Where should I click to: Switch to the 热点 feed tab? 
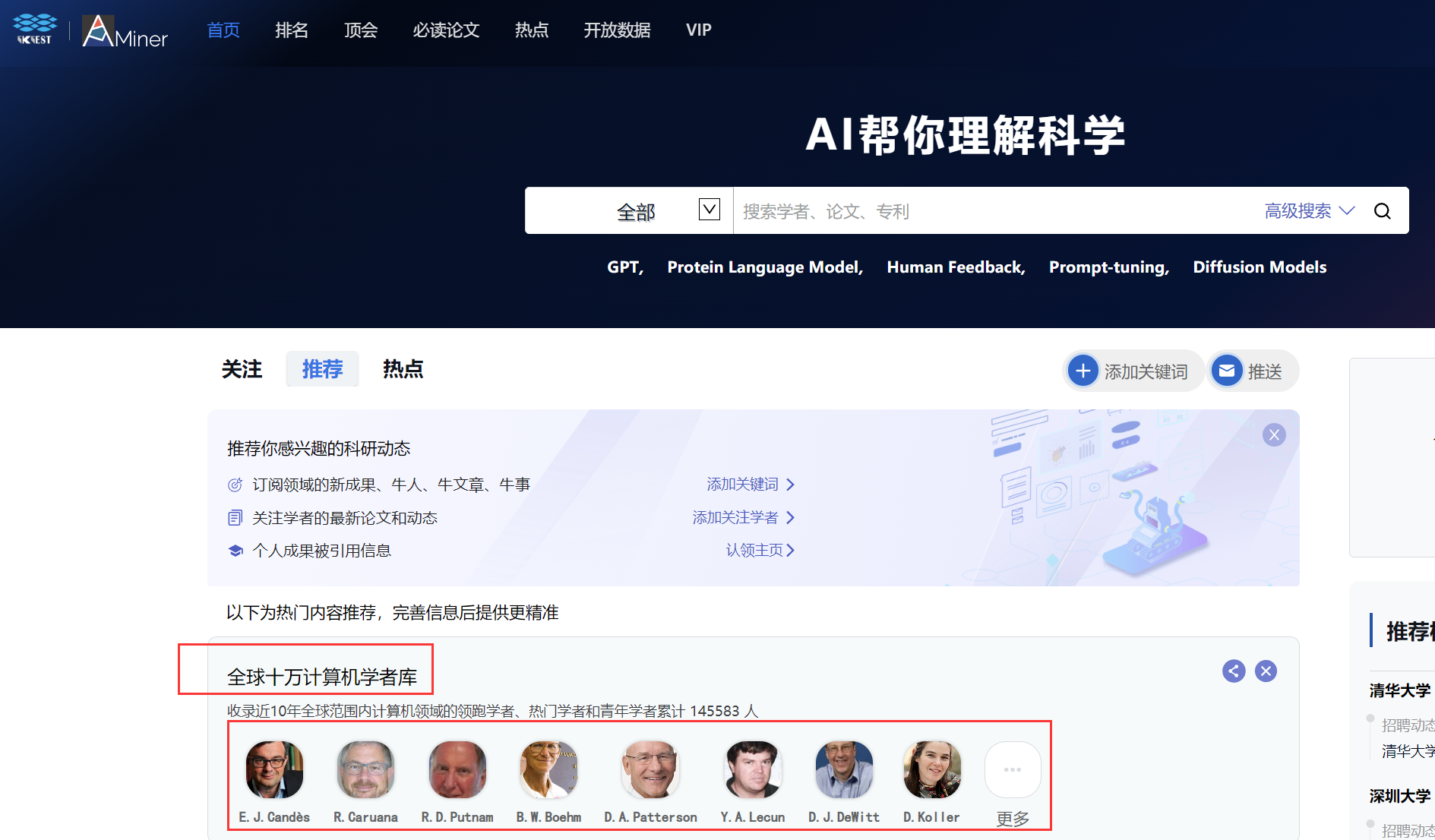click(403, 370)
